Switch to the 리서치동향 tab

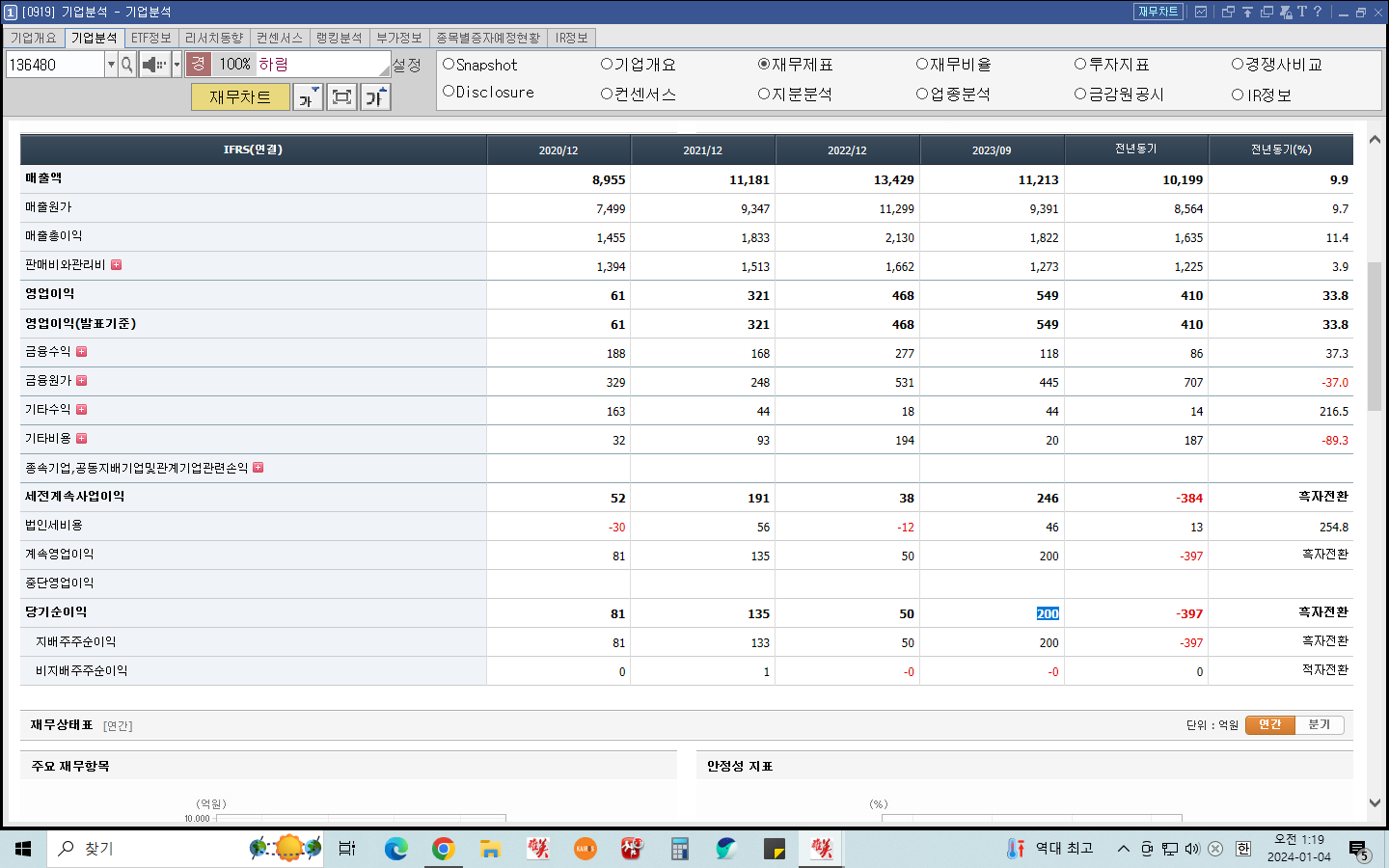(x=214, y=38)
